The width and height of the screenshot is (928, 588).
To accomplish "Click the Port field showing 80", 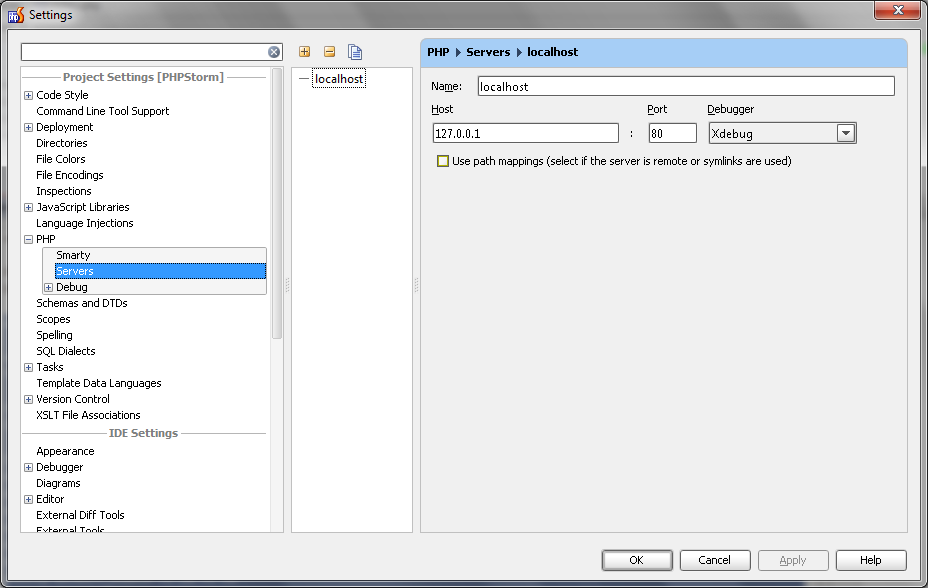I will pyautogui.click(x=672, y=133).
